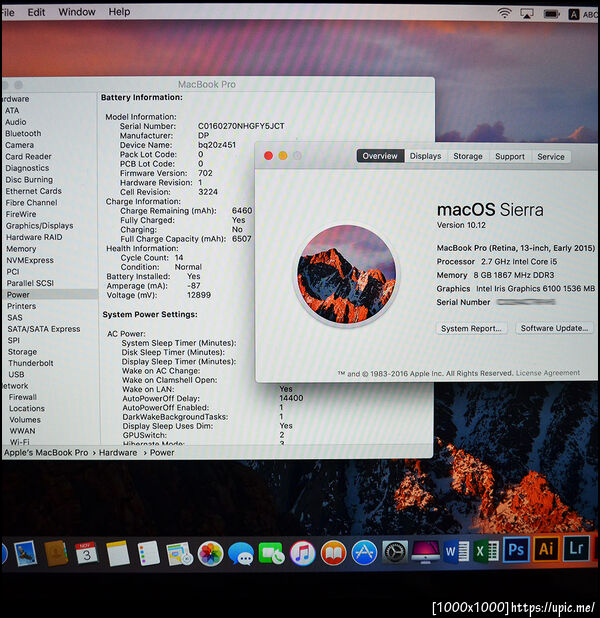The width and height of the screenshot is (600, 618).
Task: Select Printers in the sidebar
Action: pyautogui.click(x=22, y=306)
